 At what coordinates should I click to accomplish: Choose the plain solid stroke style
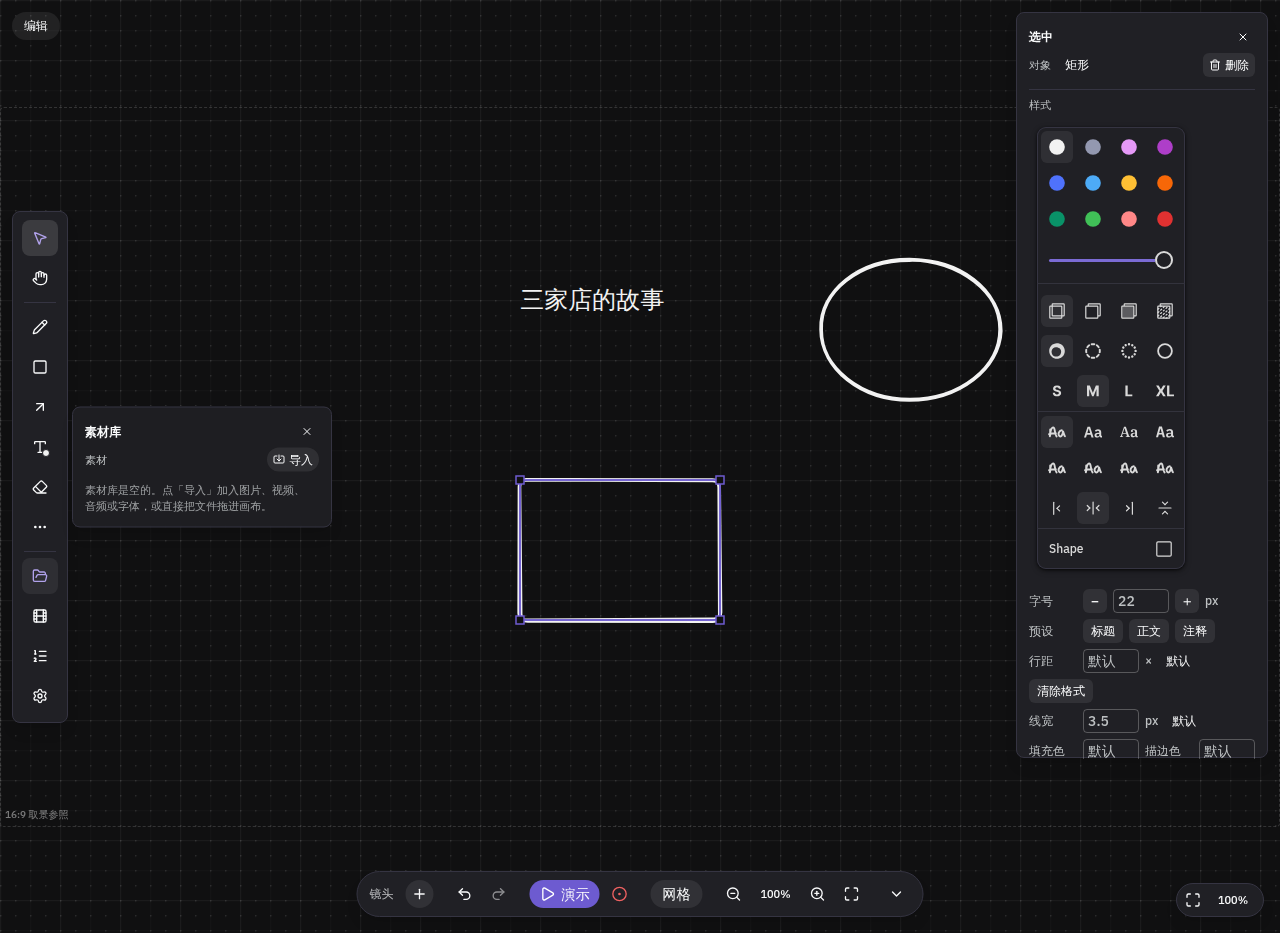coord(1165,351)
